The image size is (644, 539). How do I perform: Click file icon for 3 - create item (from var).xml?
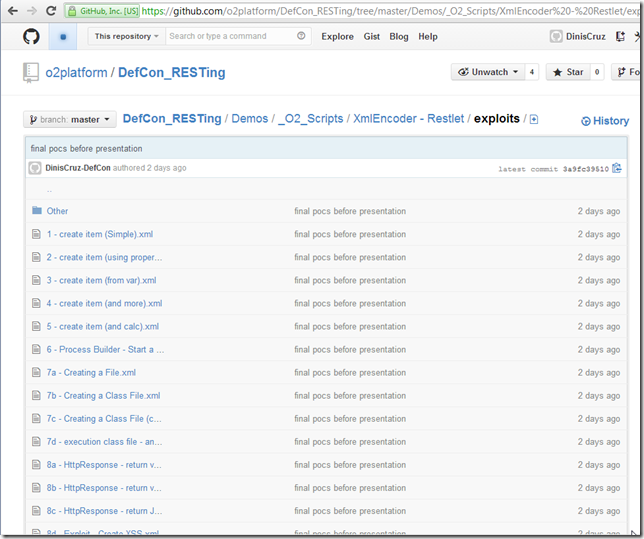point(37,280)
